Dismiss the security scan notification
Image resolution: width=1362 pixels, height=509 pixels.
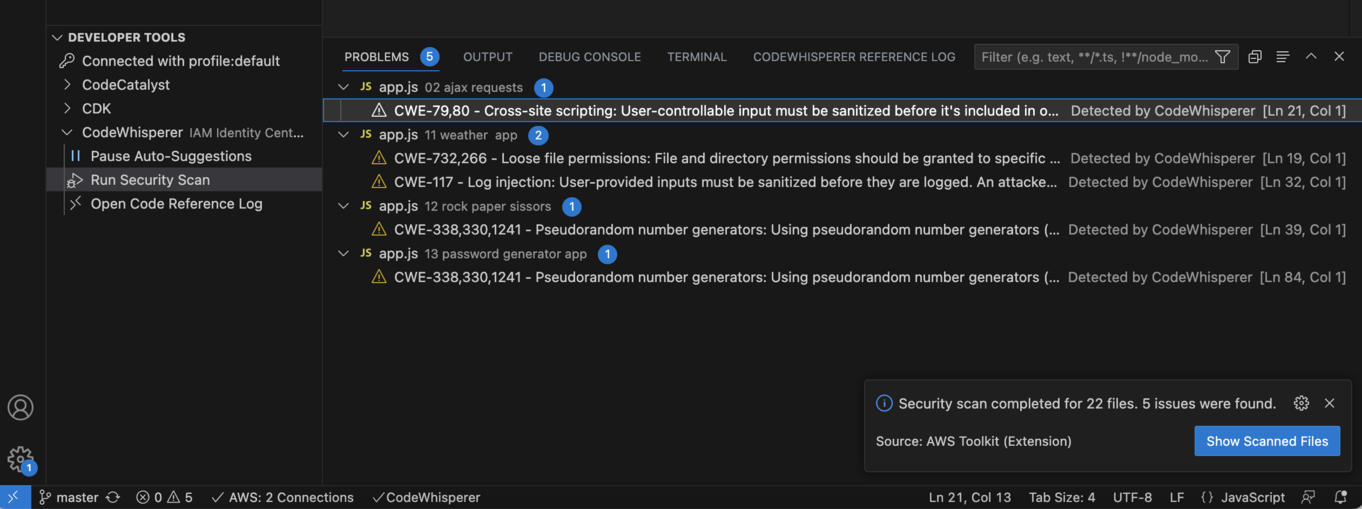coord(1329,403)
